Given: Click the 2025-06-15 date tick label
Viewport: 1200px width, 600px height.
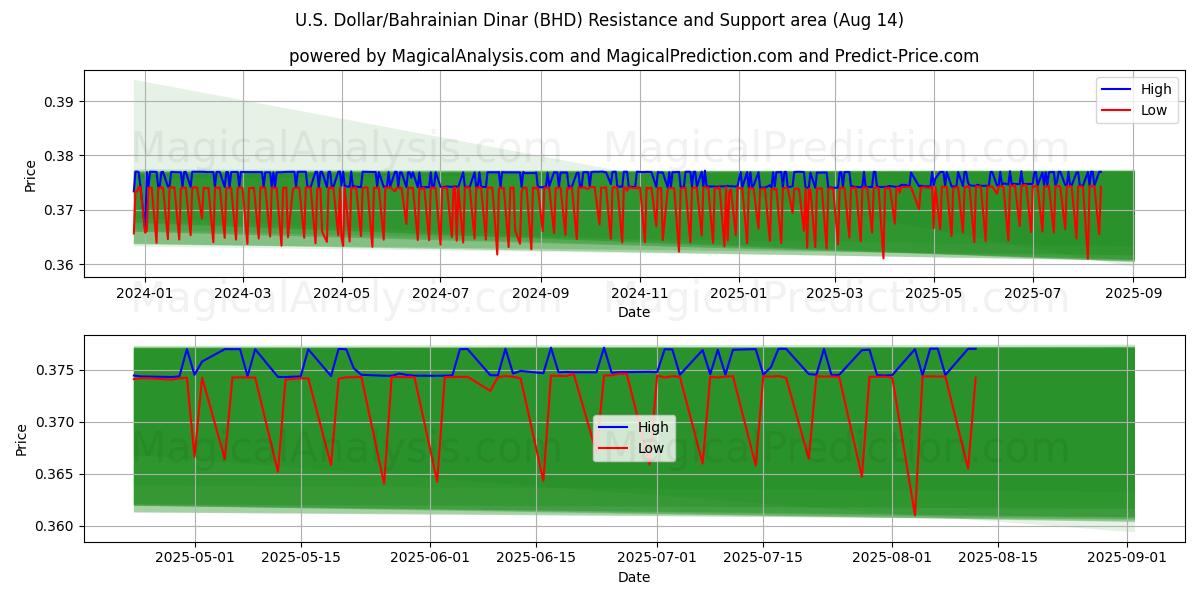Looking at the screenshot, I should 537,559.
